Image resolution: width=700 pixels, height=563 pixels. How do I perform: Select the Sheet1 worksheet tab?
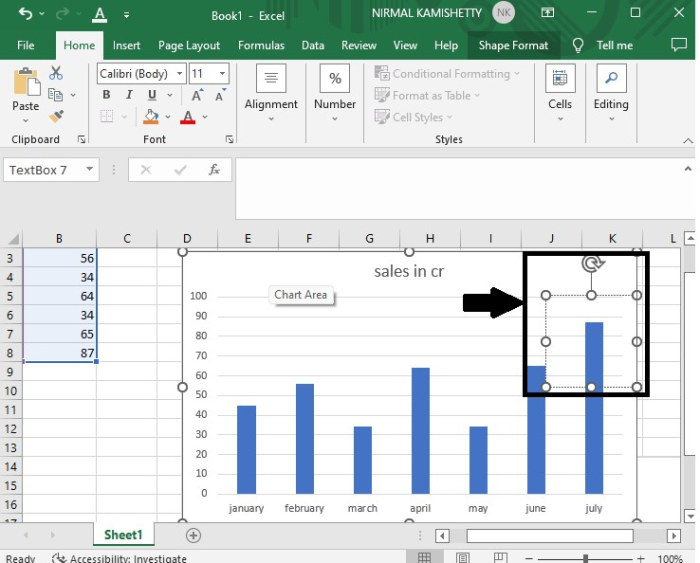[x=124, y=535]
